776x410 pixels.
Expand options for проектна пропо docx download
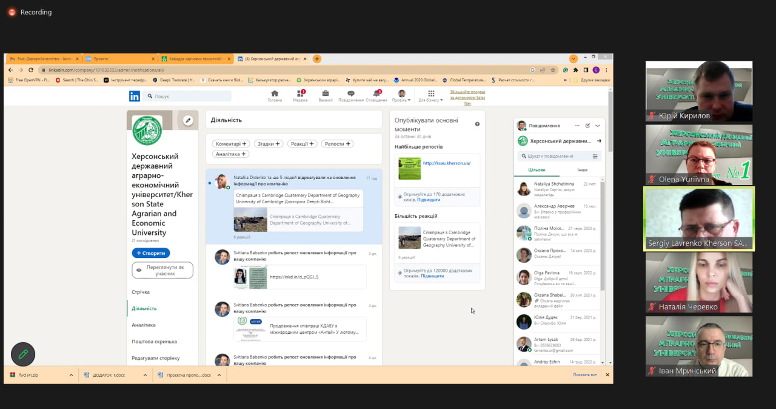coord(219,375)
